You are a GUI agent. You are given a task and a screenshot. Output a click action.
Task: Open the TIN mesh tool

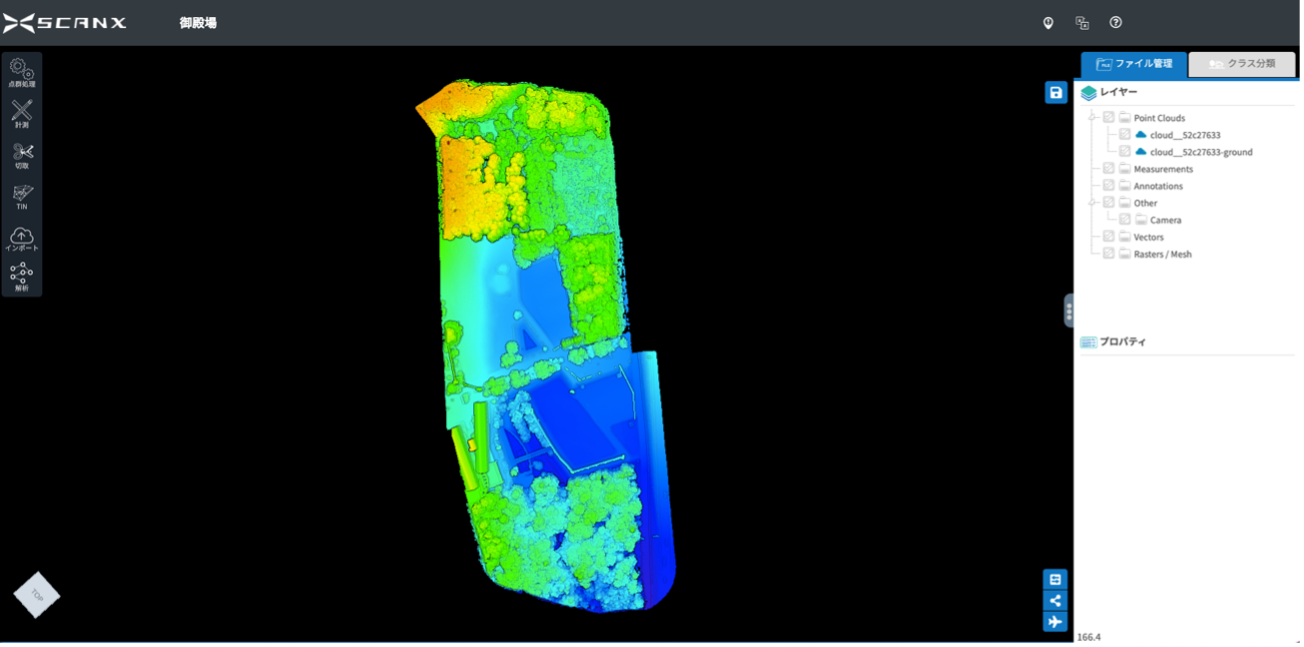[21, 195]
